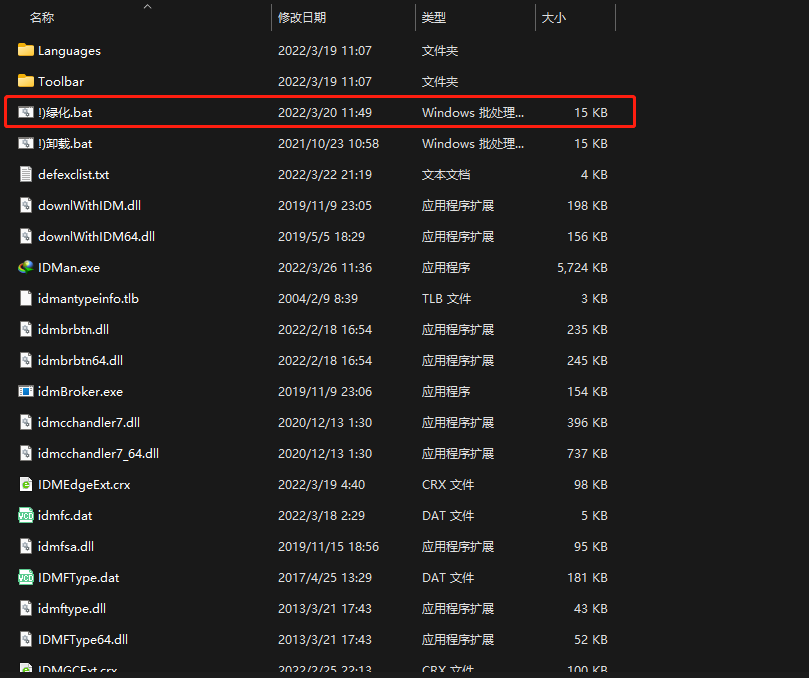Click the idmantypeinfo.tlb blank file icon
This screenshot has width=809, height=678.
point(26,298)
